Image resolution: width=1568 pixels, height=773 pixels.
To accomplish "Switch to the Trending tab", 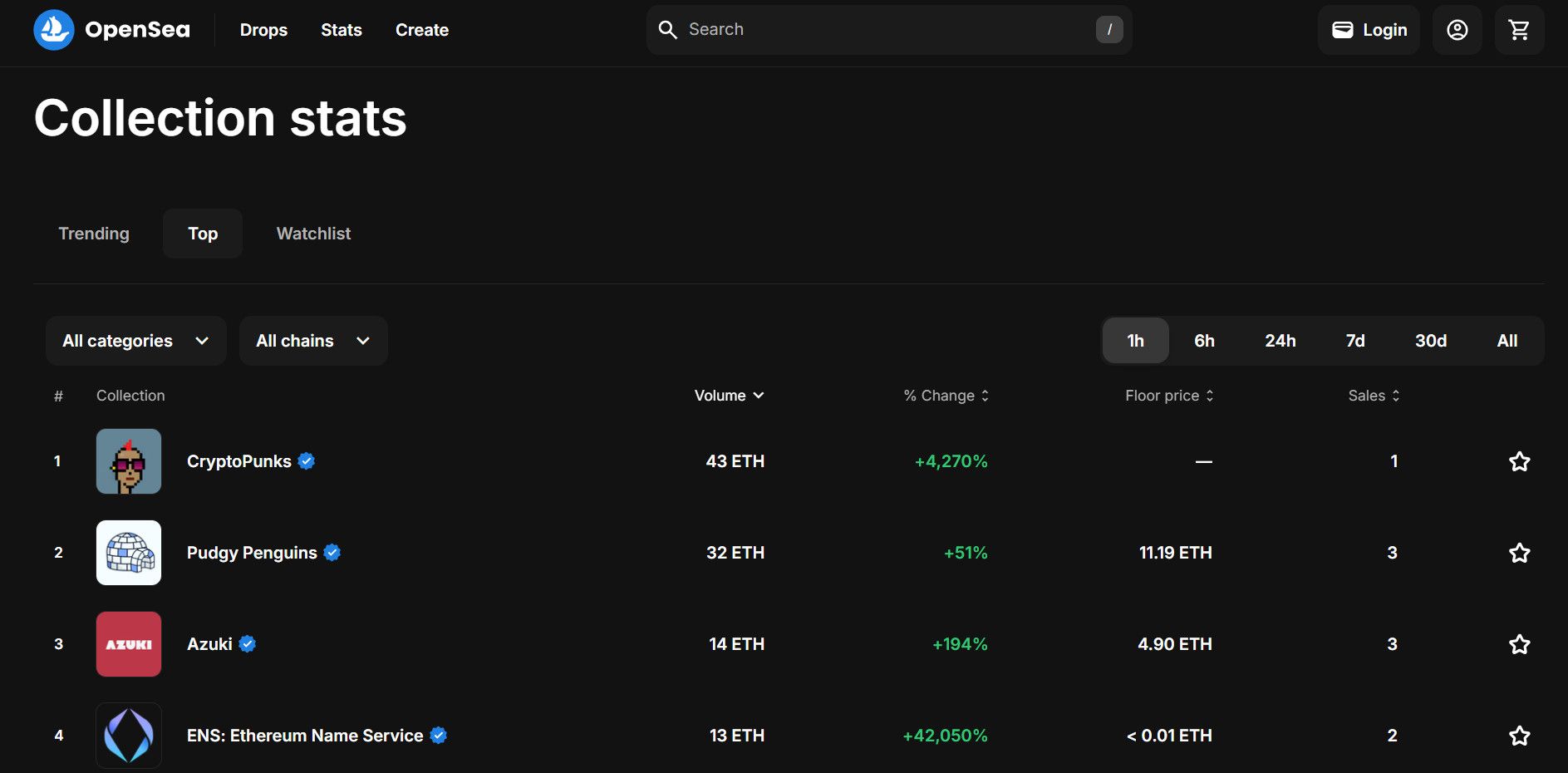I will tap(94, 234).
